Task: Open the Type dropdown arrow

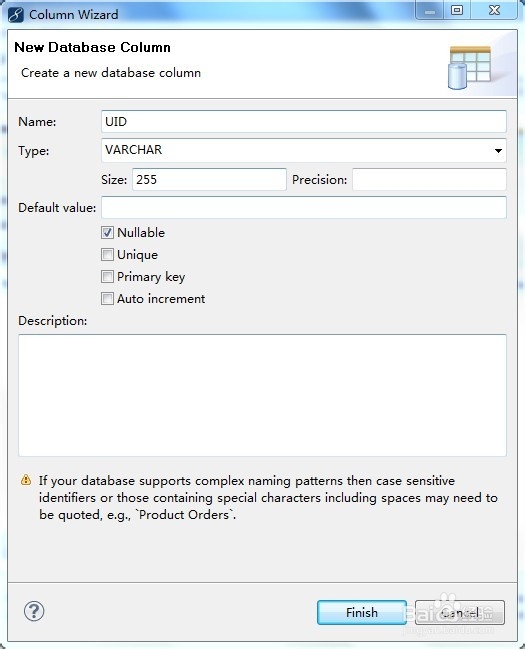Action: 498,151
